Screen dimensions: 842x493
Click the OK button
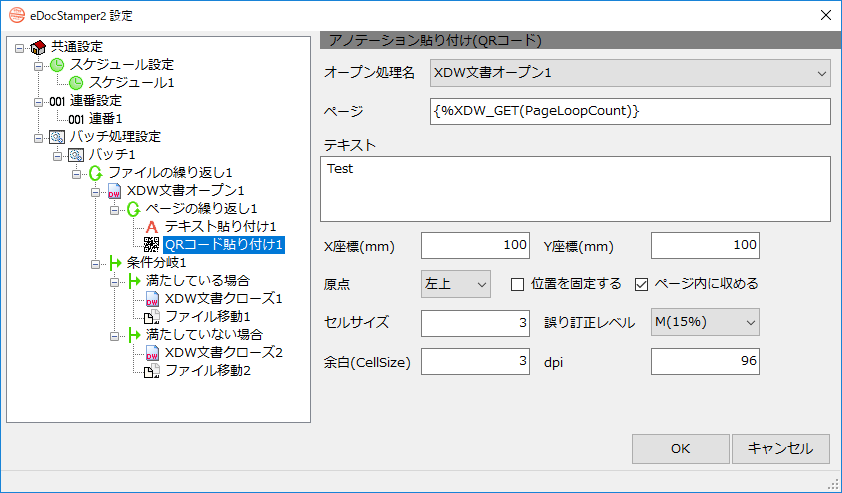[680, 449]
